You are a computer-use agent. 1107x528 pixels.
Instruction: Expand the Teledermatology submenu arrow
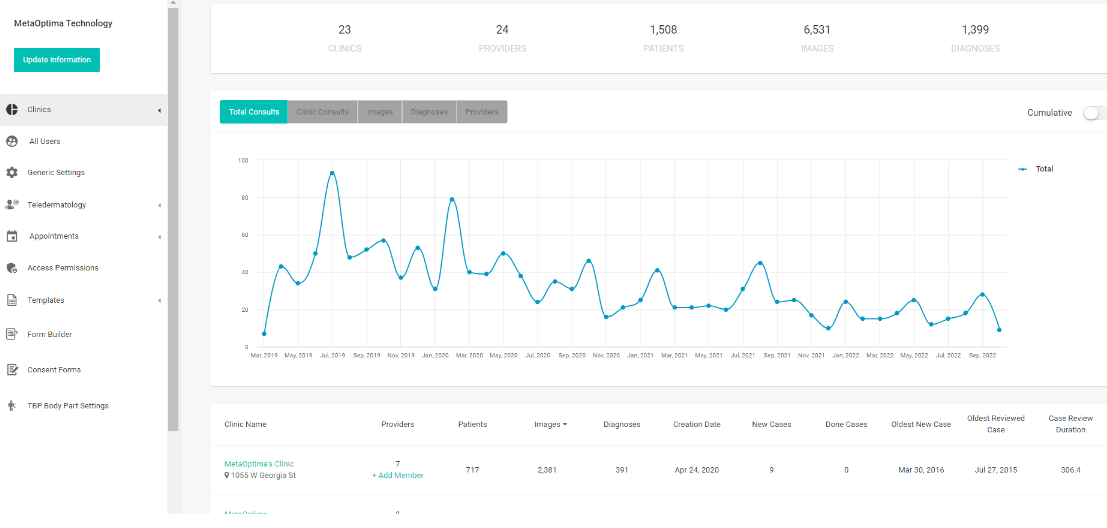pos(160,205)
